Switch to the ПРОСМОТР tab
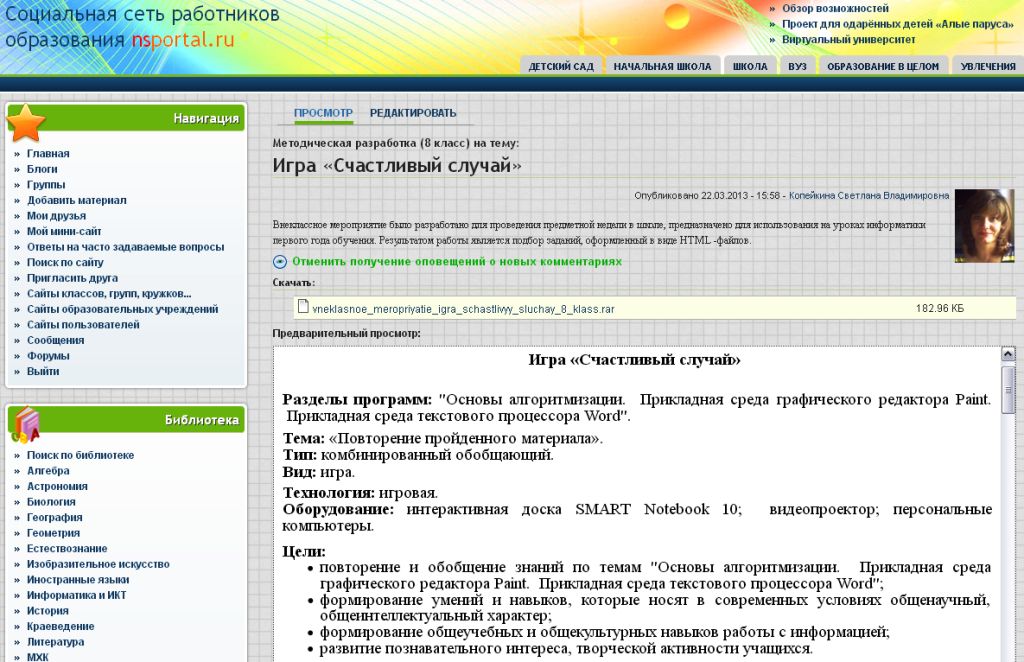 point(323,113)
